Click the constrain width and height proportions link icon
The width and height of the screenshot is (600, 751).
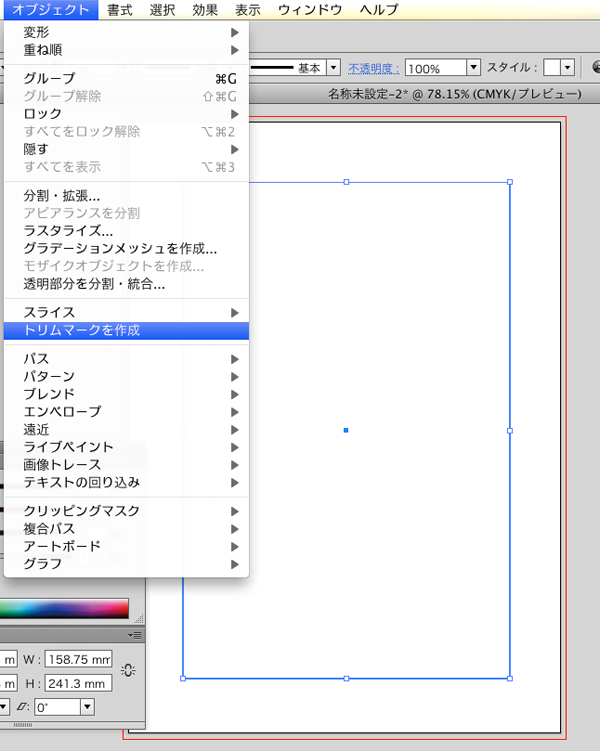click(x=128, y=671)
